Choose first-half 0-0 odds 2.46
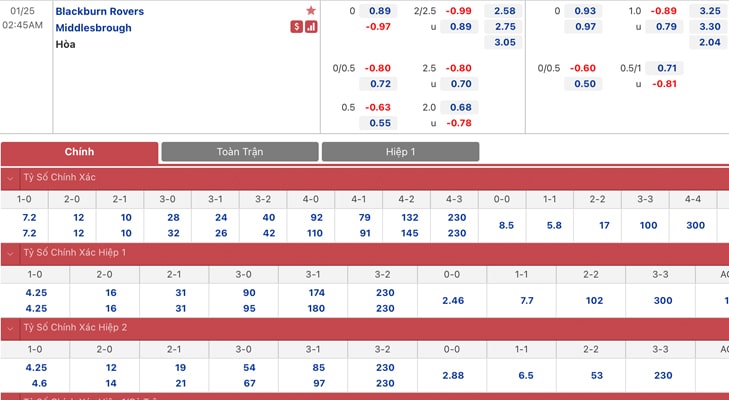Viewport: 729px width, 400px height. click(x=452, y=301)
